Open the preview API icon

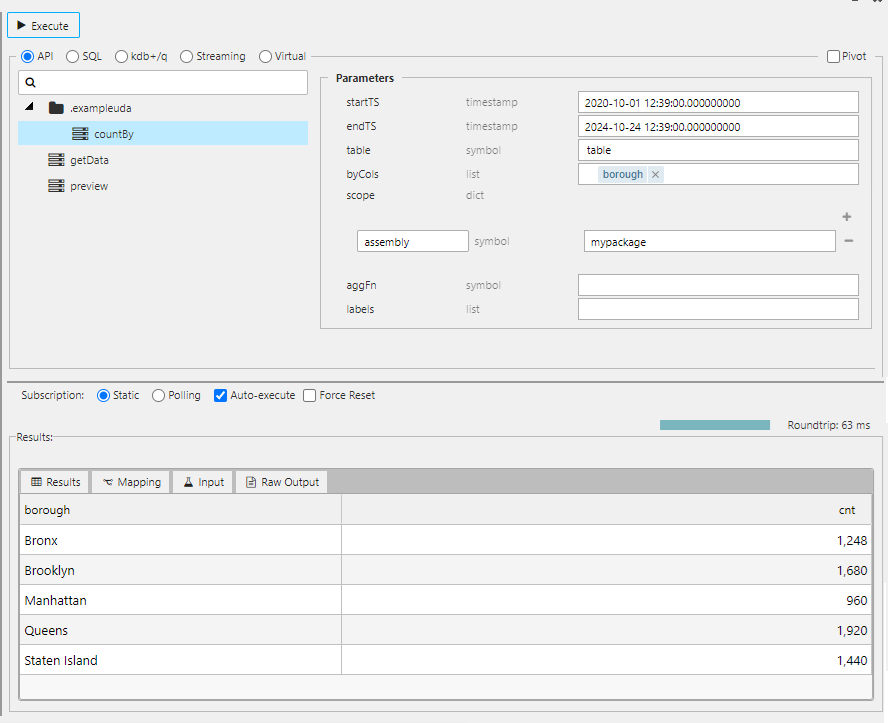coord(57,185)
